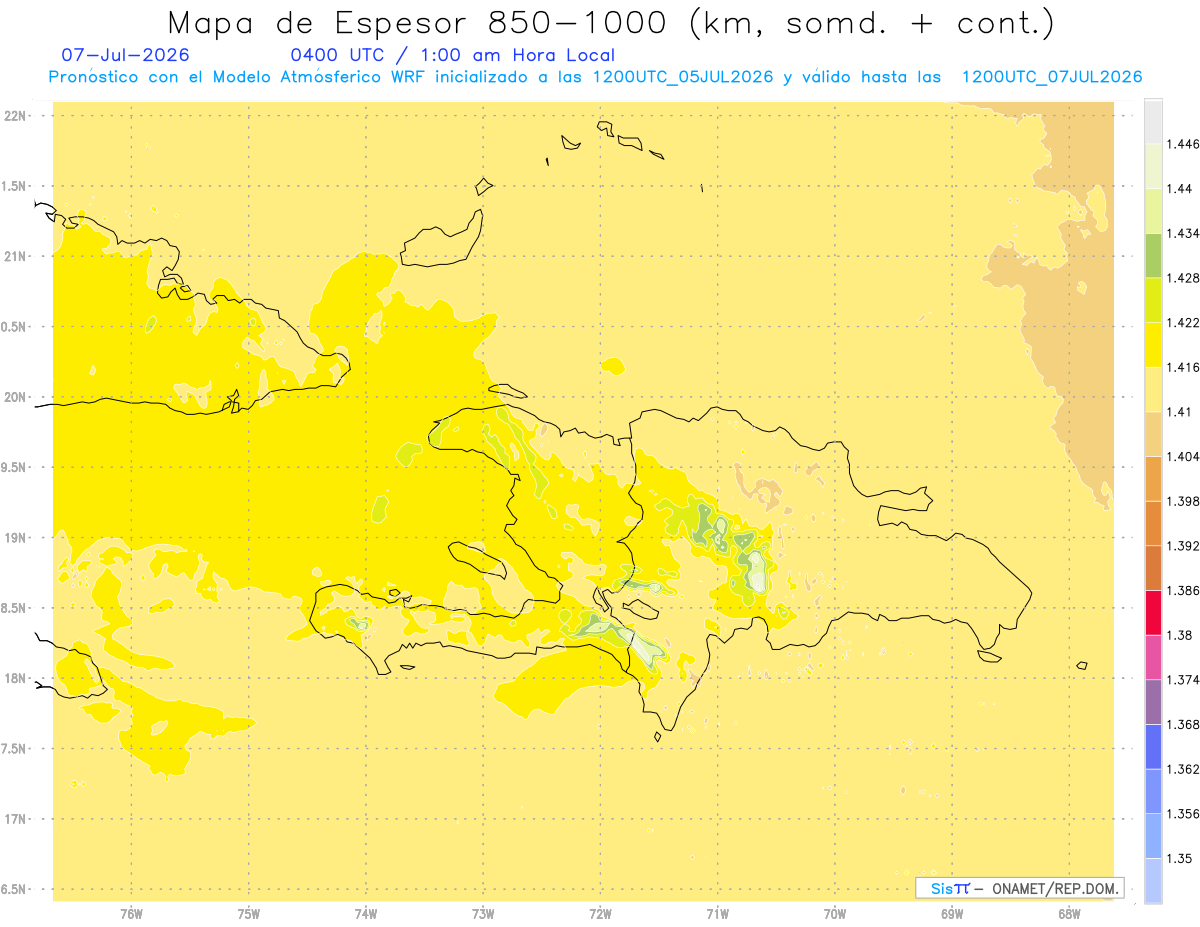Click the colorbar value '1.392'
Screen dimensions: 1200x927
tap(1185, 546)
